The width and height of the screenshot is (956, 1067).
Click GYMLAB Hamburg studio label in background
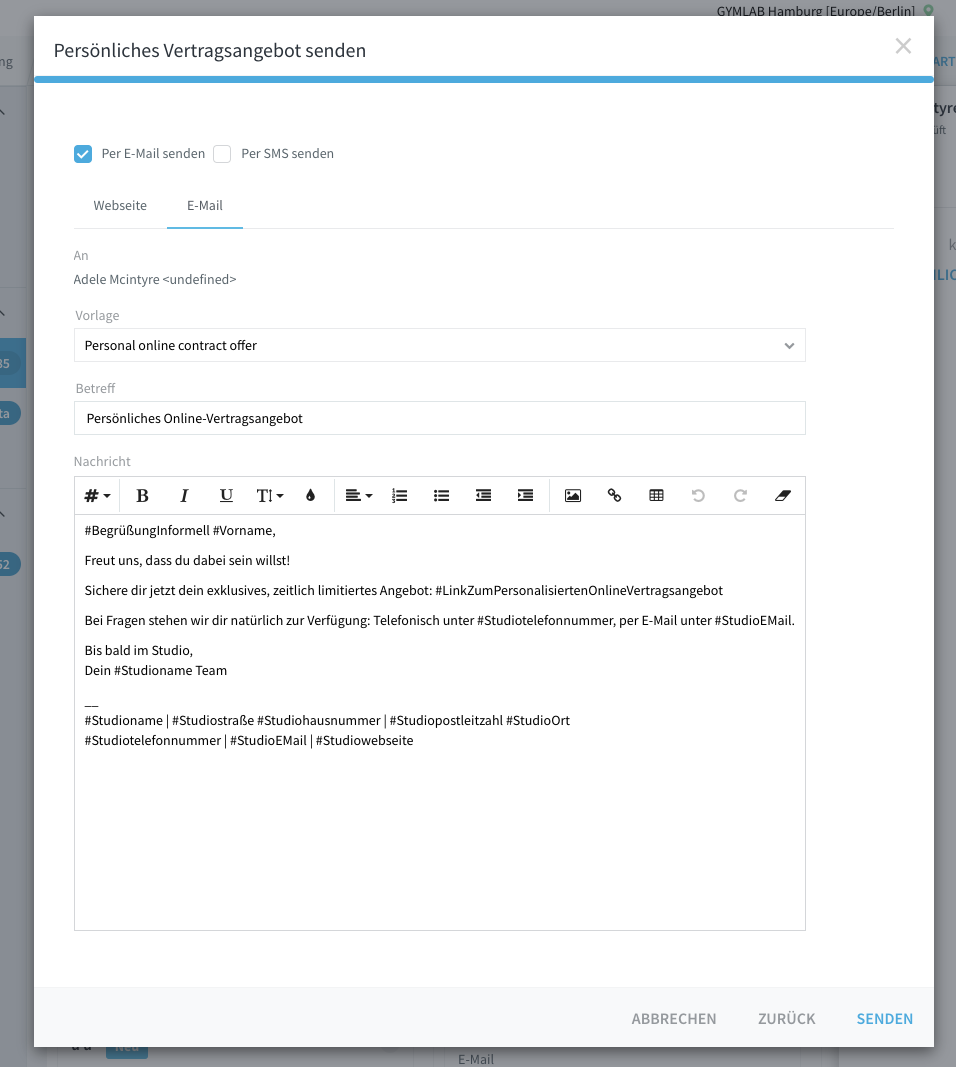click(816, 11)
